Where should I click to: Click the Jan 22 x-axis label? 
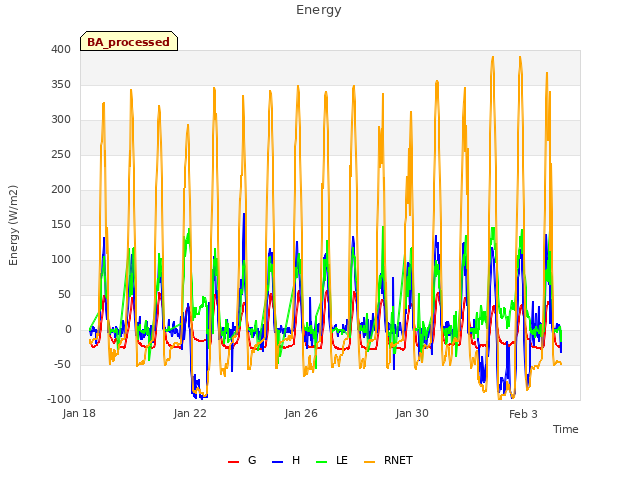click(x=190, y=413)
